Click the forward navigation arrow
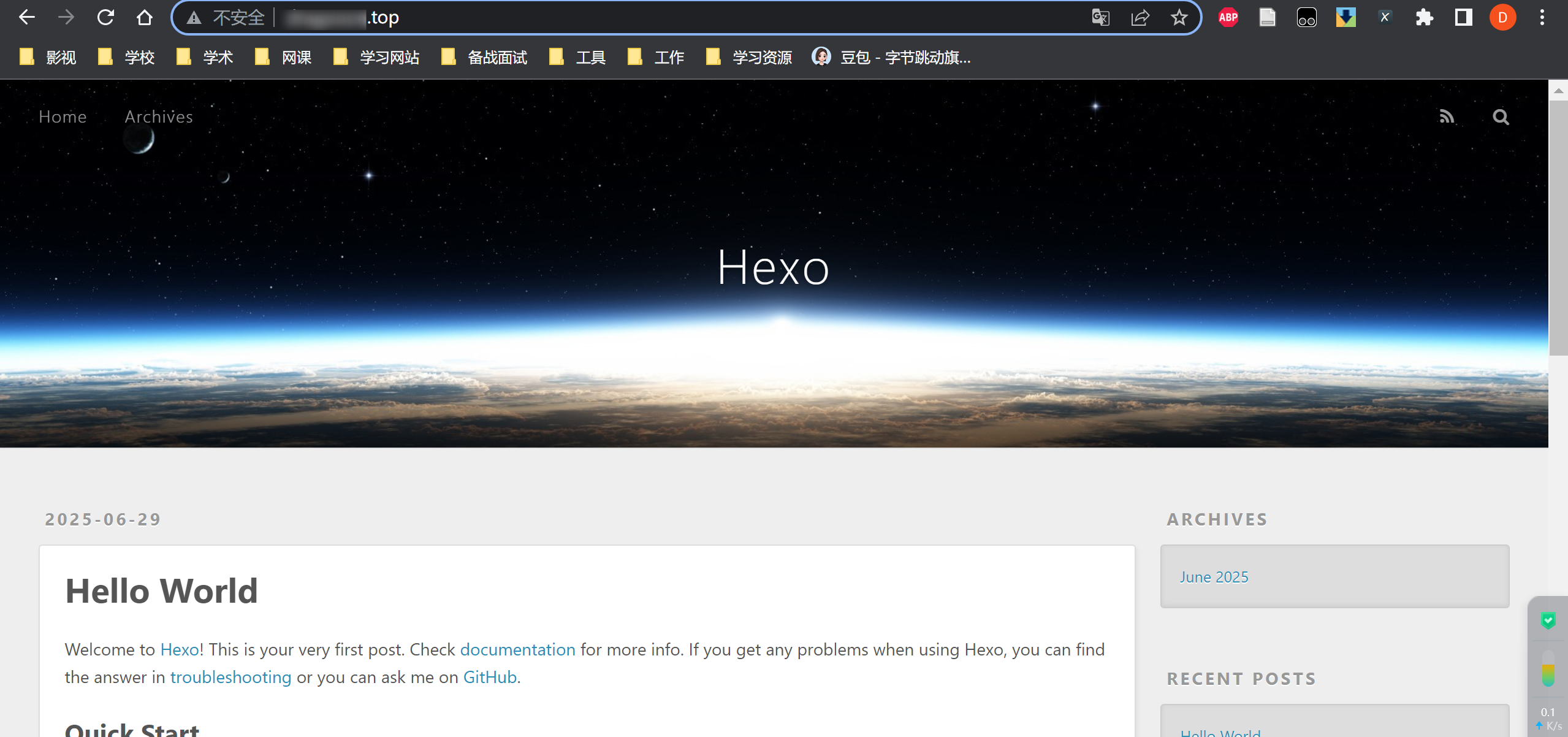1568x737 pixels. point(66,17)
